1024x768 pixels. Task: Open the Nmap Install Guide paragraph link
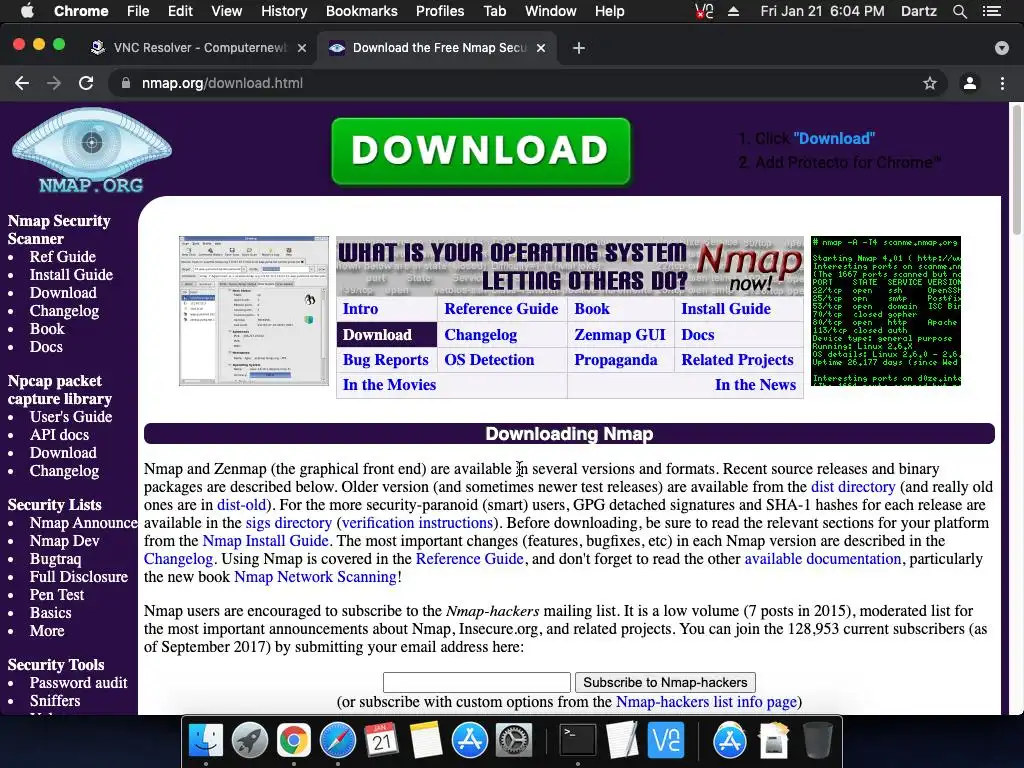(x=265, y=541)
